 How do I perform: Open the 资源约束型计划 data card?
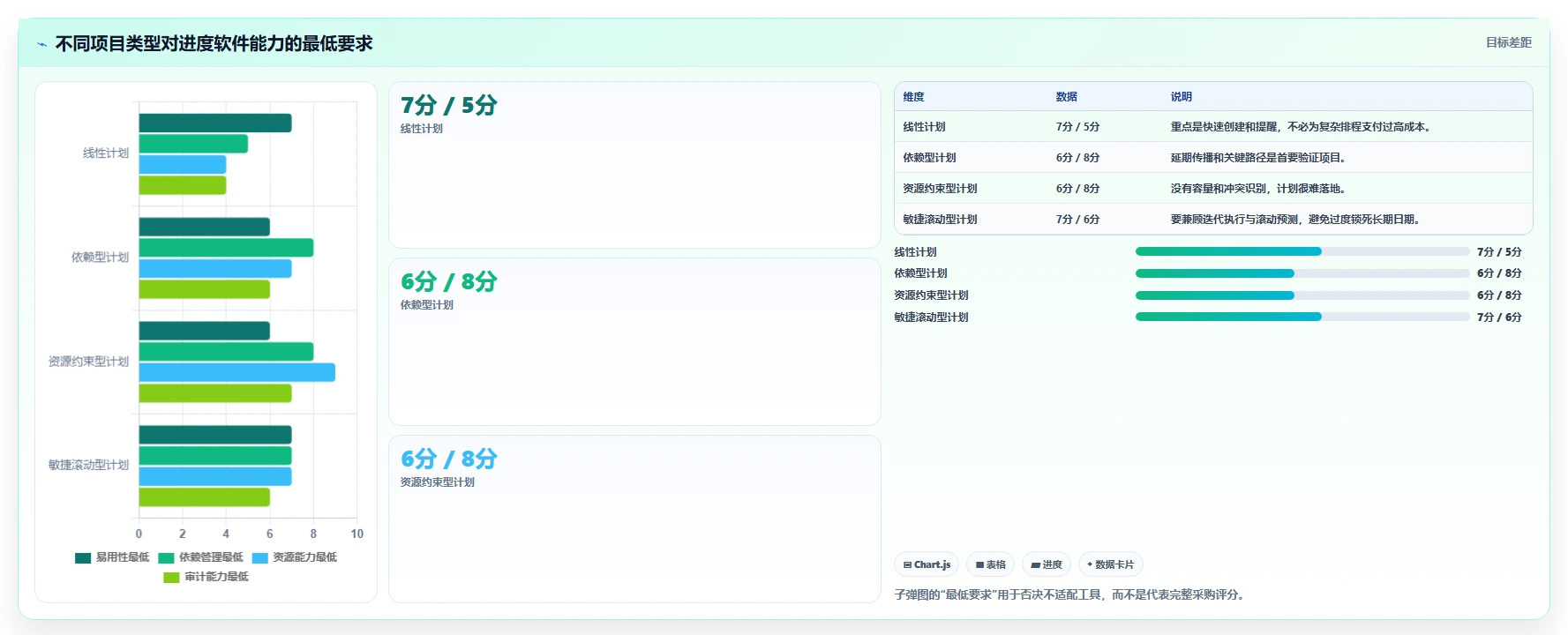634,519
